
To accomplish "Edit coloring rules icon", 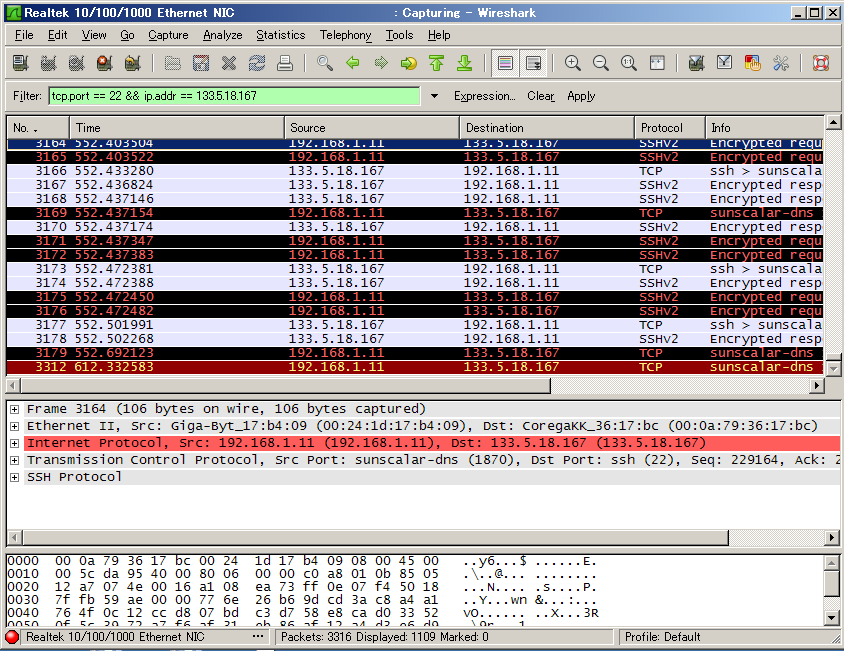I will pos(752,63).
